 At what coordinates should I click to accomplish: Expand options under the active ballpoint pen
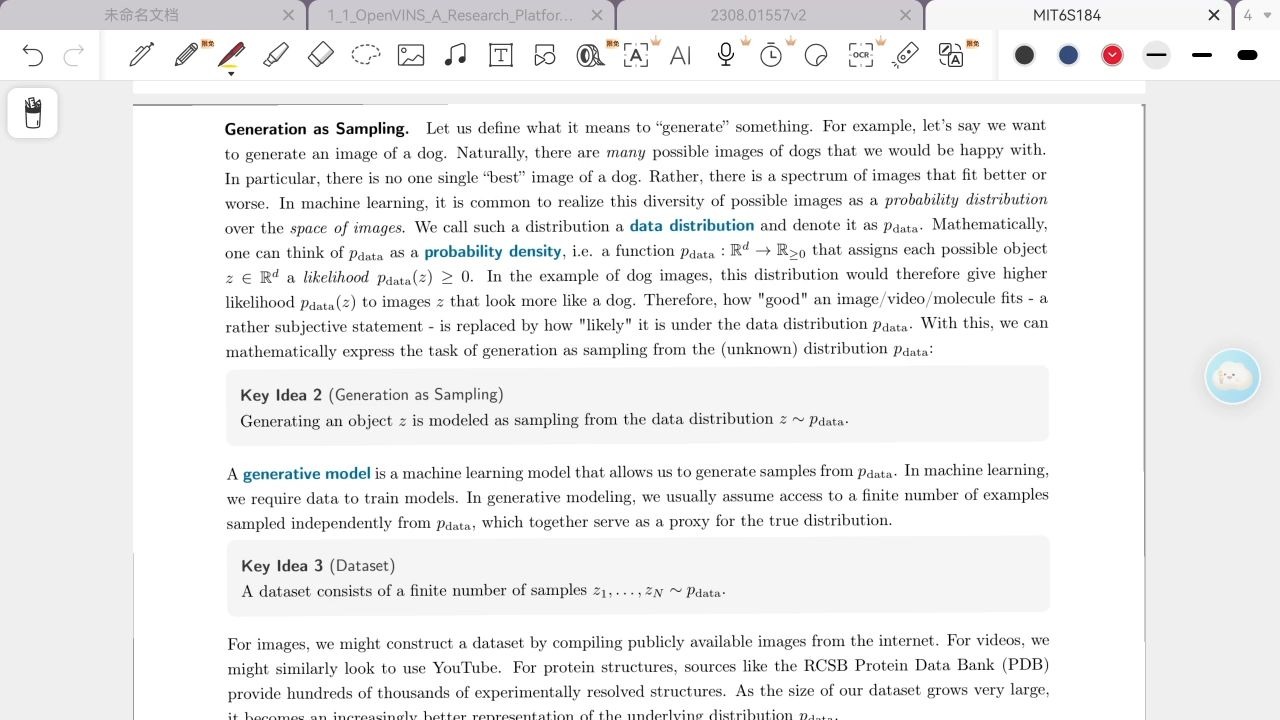231,73
